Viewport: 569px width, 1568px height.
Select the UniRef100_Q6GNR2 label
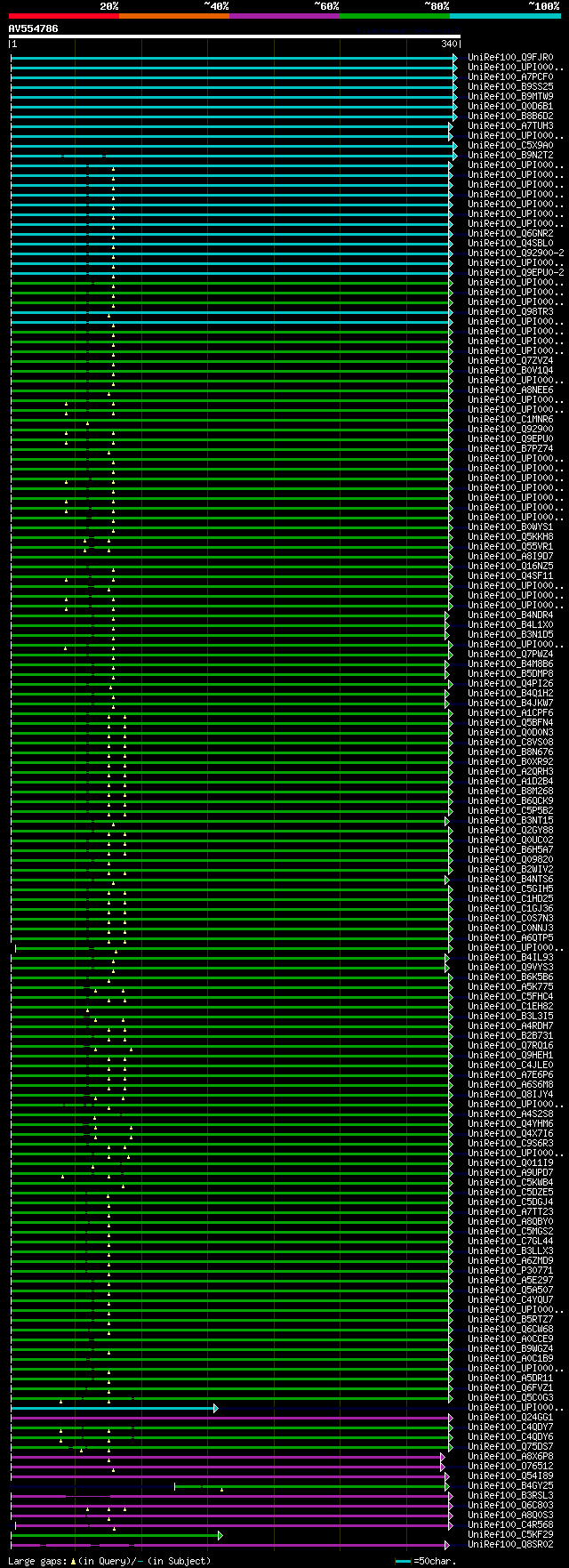[x=510, y=234]
